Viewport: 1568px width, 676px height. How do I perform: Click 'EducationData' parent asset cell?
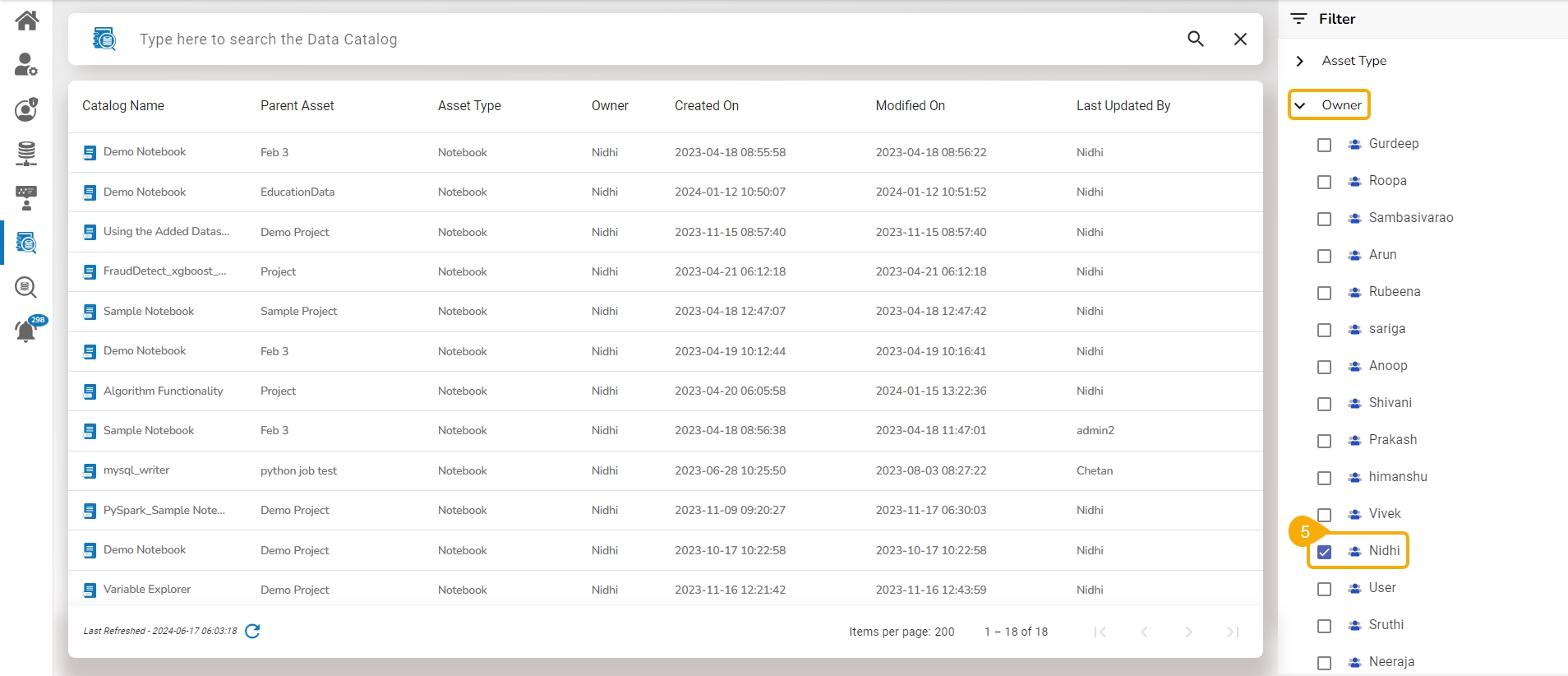[x=297, y=192]
